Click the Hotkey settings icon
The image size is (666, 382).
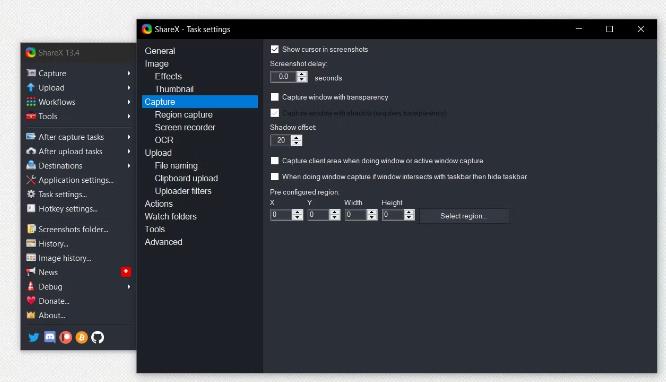point(31,208)
